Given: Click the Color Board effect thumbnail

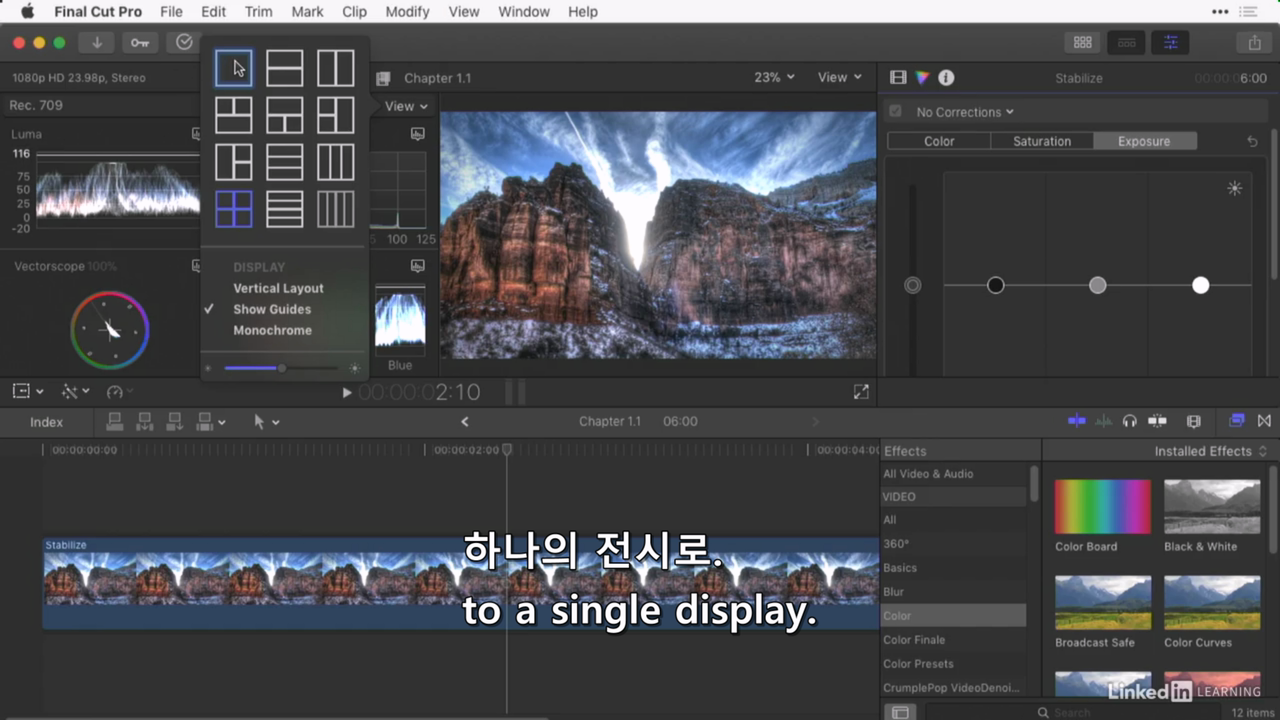Looking at the screenshot, I should click(x=1103, y=506).
